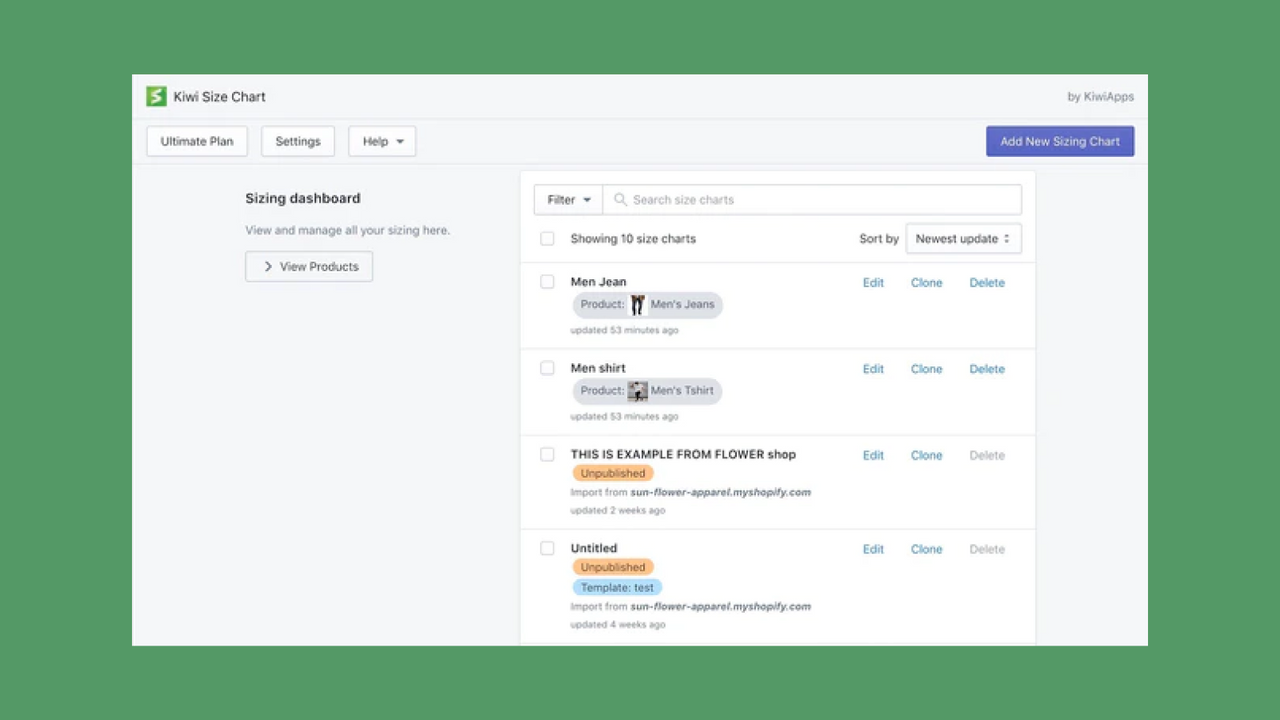Tick the Men Jean row checkbox
Image resolution: width=1280 pixels, height=720 pixels.
(x=547, y=282)
